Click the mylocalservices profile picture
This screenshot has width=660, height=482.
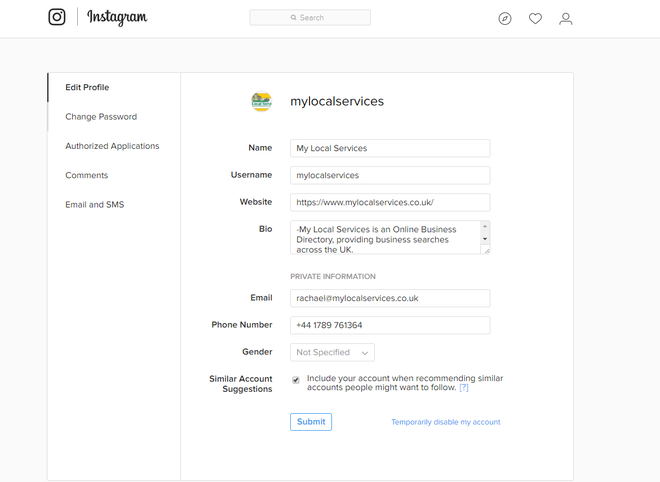pos(261,101)
